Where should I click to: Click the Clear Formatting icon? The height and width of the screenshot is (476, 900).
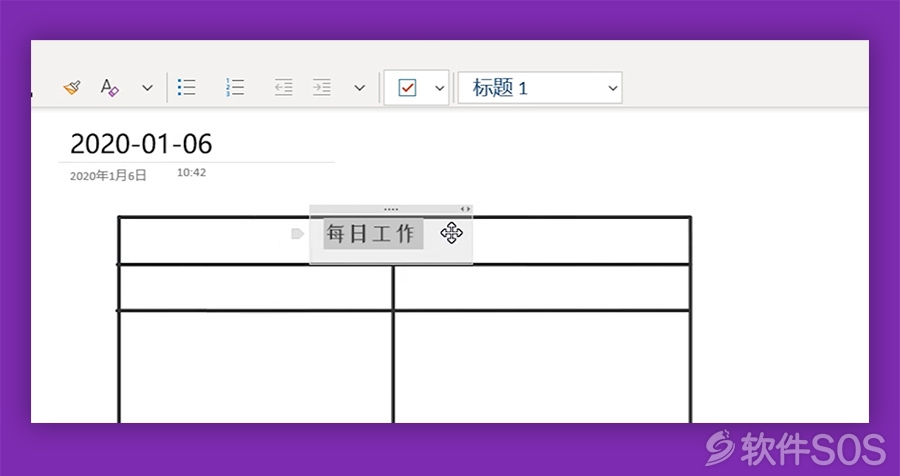click(x=109, y=88)
